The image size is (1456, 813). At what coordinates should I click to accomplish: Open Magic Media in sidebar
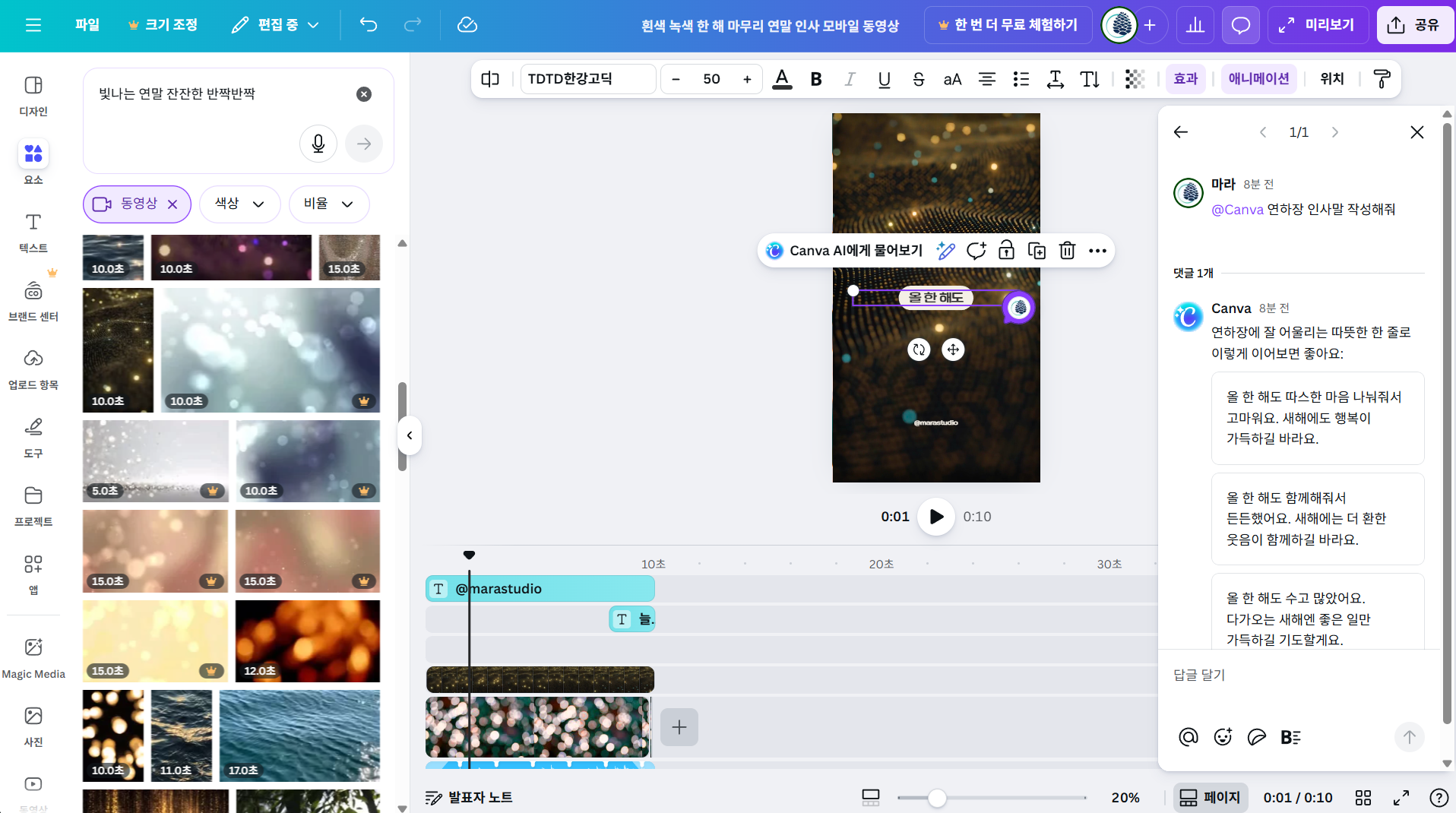[33, 657]
